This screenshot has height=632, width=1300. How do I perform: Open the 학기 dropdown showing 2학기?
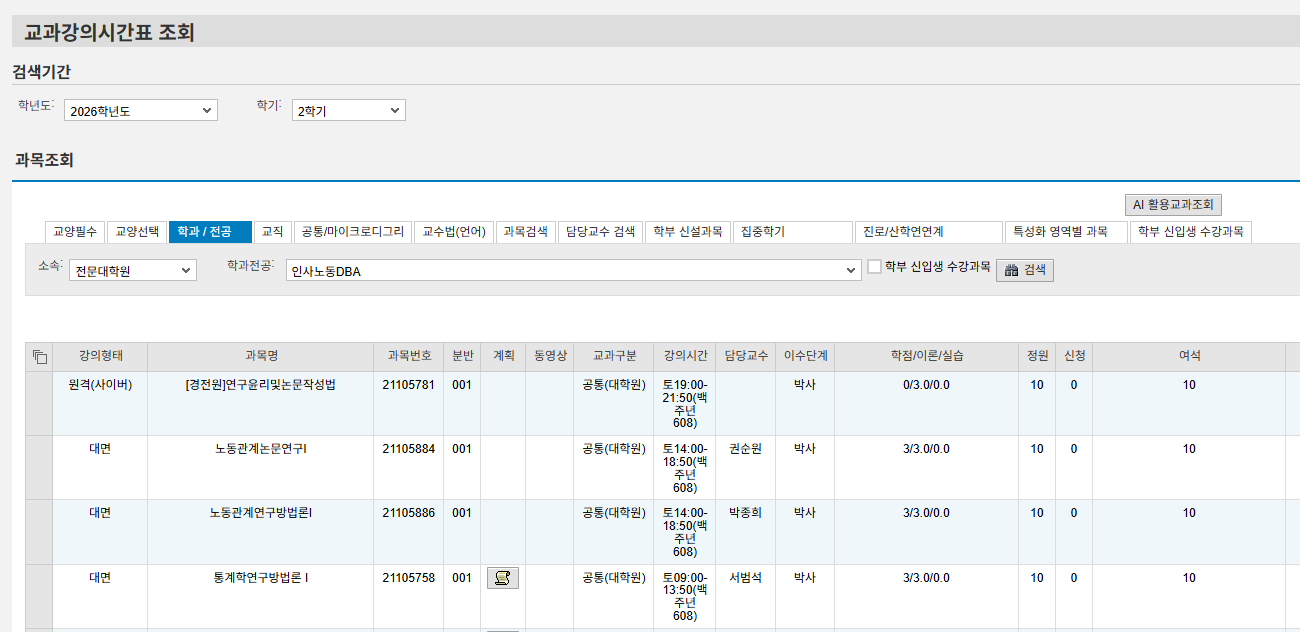pyautogui.click(x=348, y=110)
